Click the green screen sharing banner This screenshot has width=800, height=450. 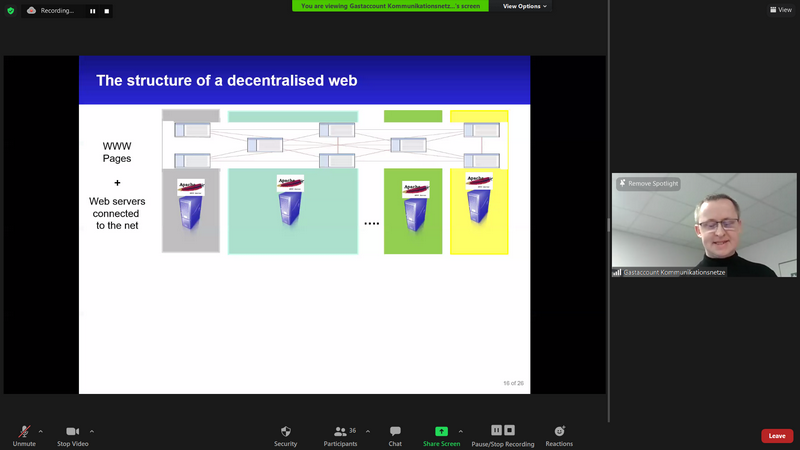click(390, 6)
